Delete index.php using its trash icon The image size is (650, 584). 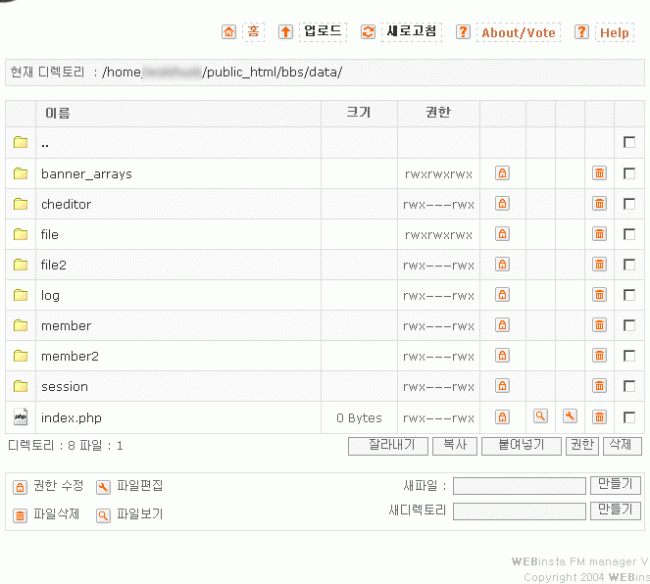click(x=599, y=417)
